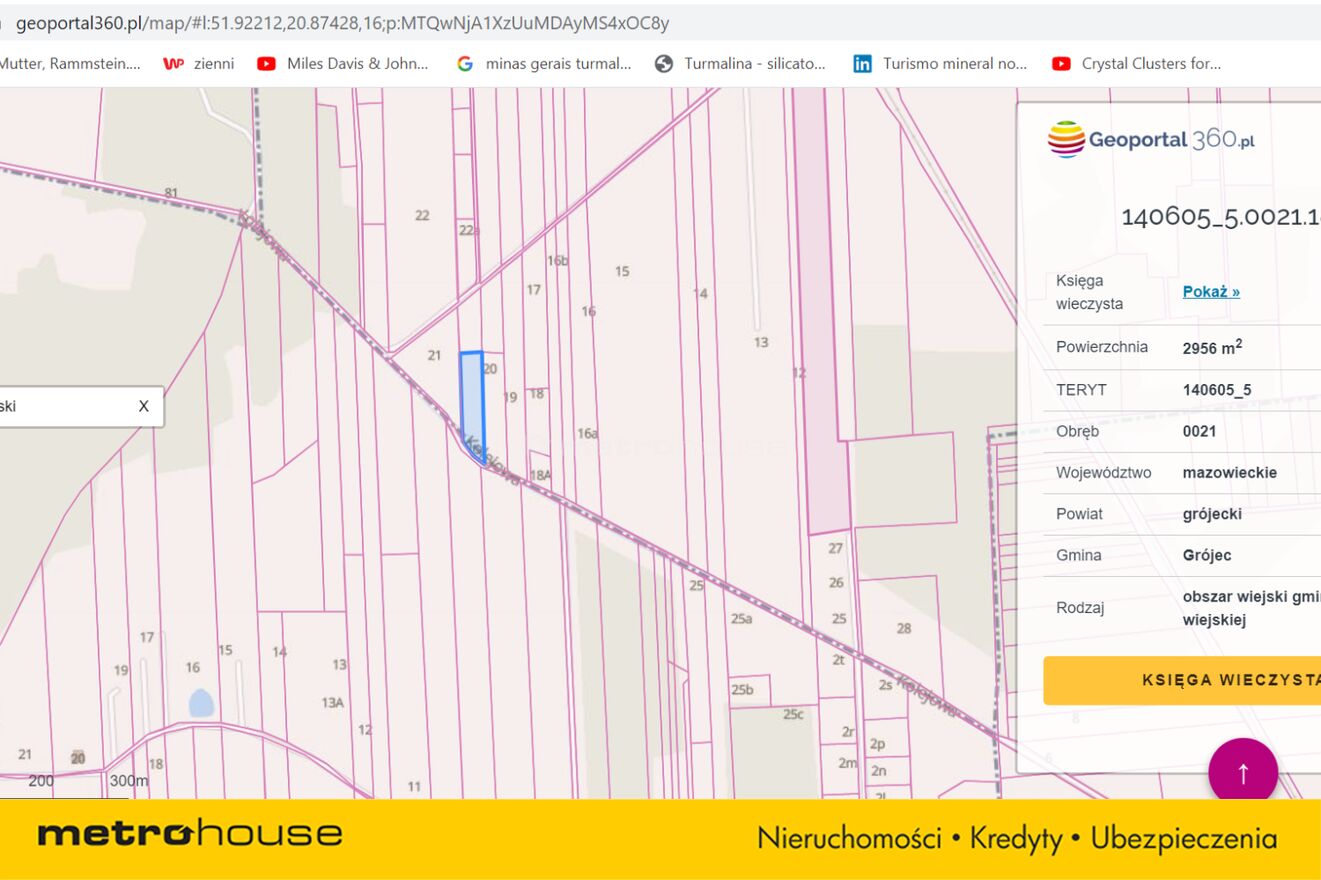Clear the search box with the X

(144, 406)
